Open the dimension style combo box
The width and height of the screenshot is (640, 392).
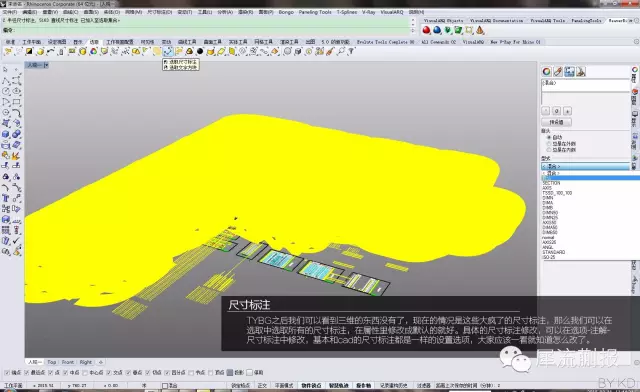click(x=586, y=166)
